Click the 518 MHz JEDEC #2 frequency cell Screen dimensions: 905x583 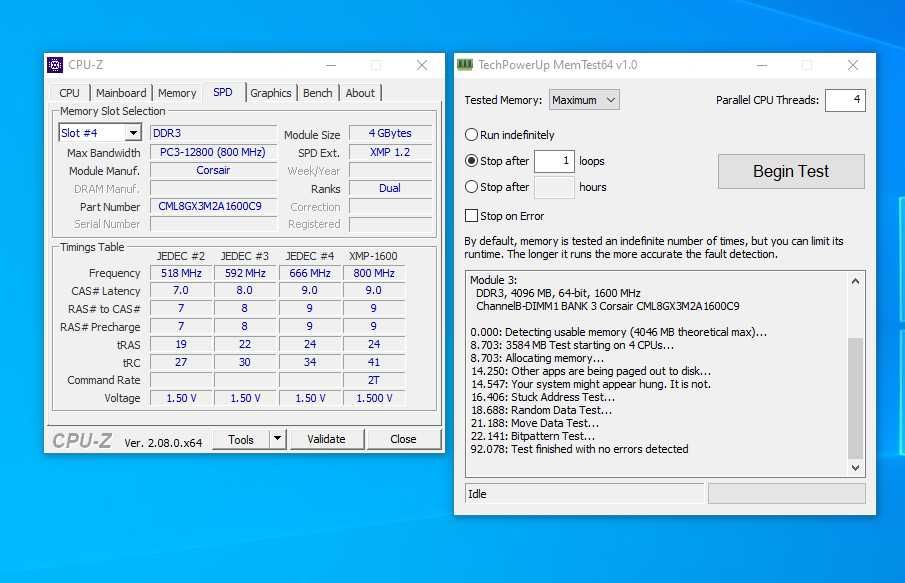pyautogui.click(x=181, y=273)
